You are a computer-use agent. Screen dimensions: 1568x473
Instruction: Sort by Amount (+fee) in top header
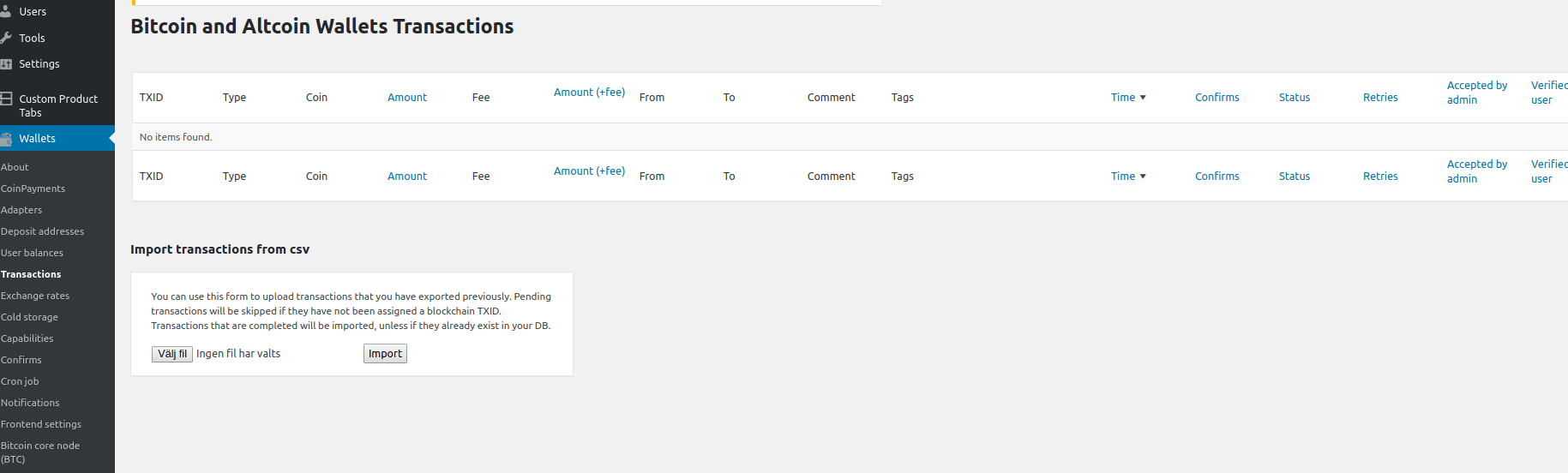click(x=589, y=93)
